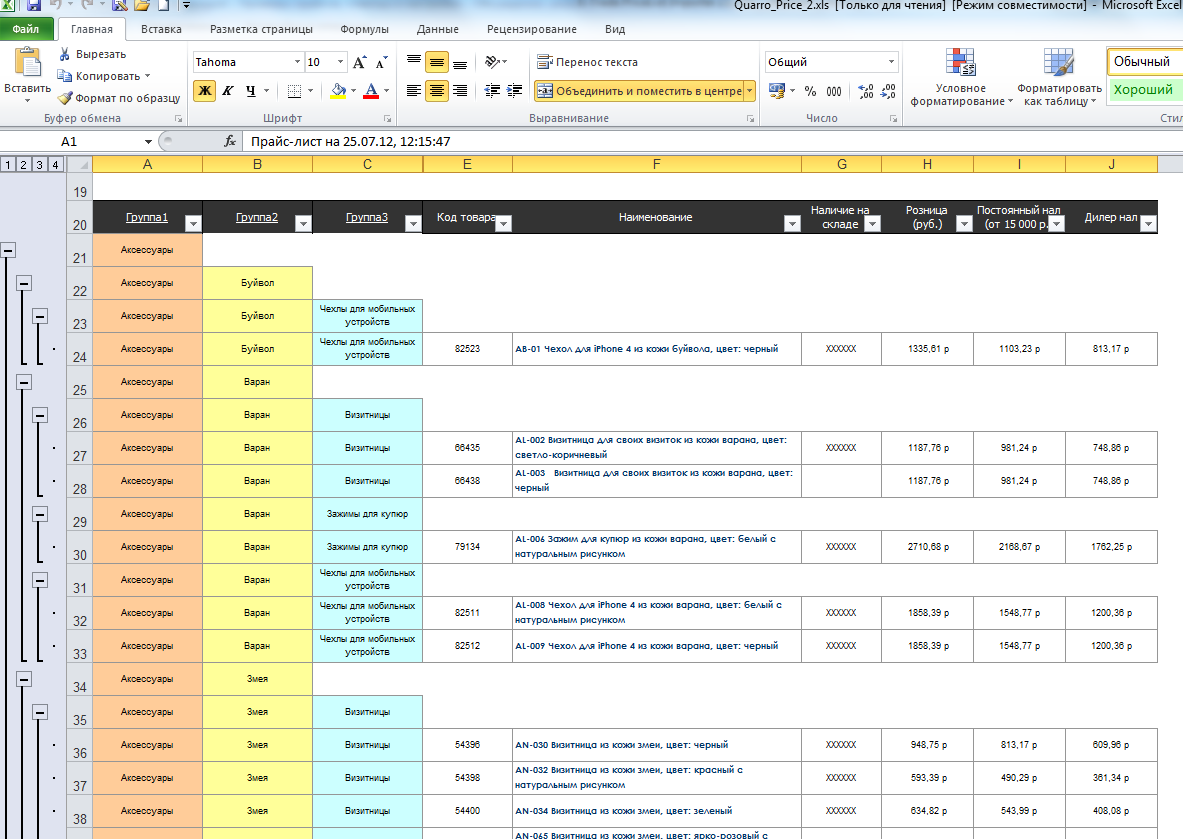
Task: Collapse the Буйвол group at row 22
Action: 24,283
